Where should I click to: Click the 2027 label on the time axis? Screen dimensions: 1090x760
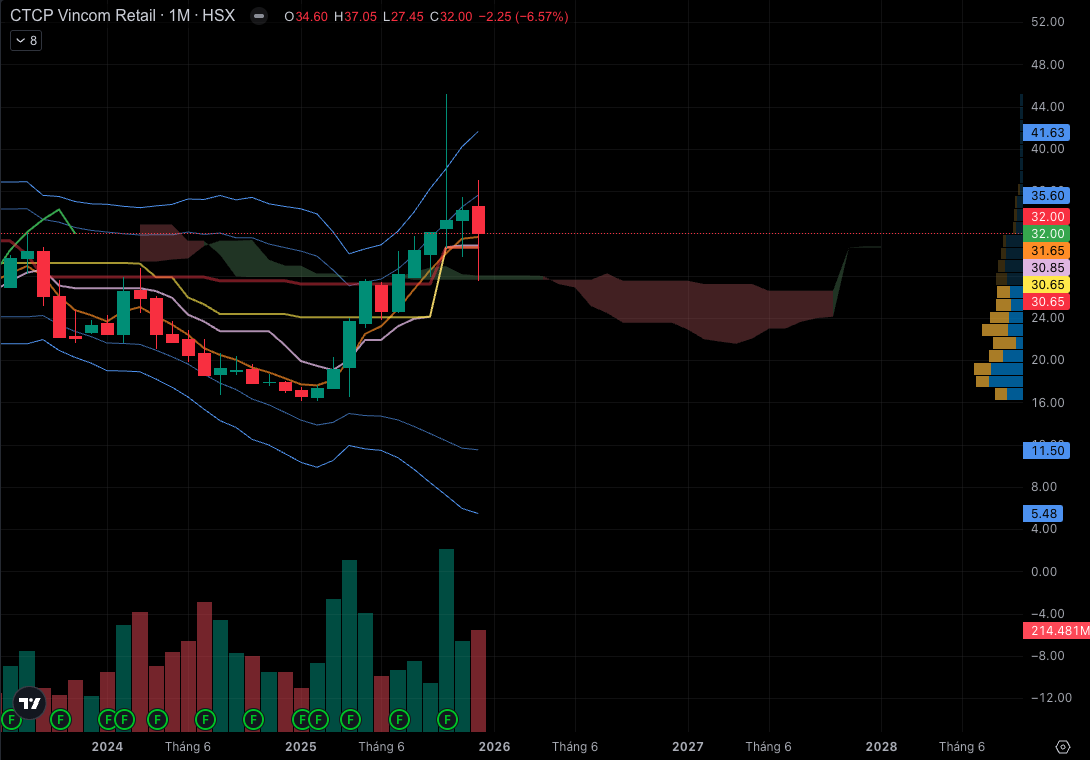[x=688, y=747]
